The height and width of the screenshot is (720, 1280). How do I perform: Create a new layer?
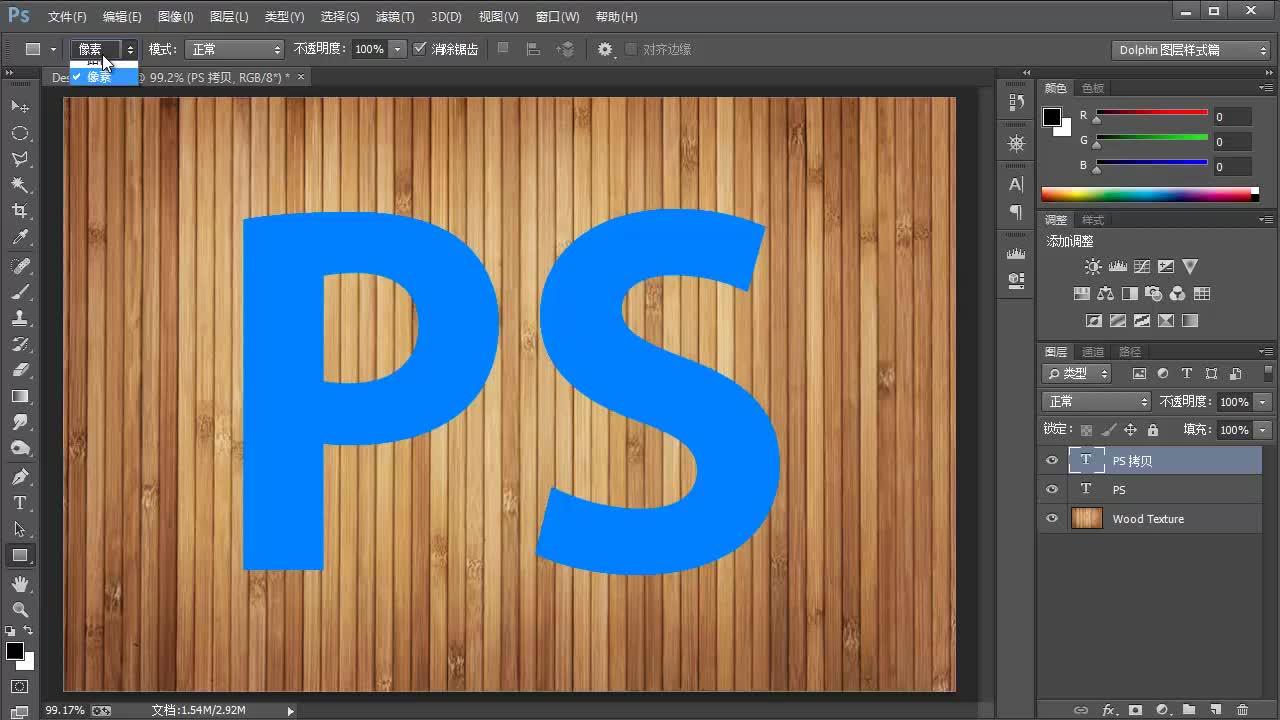click(x=1216, y=710)
